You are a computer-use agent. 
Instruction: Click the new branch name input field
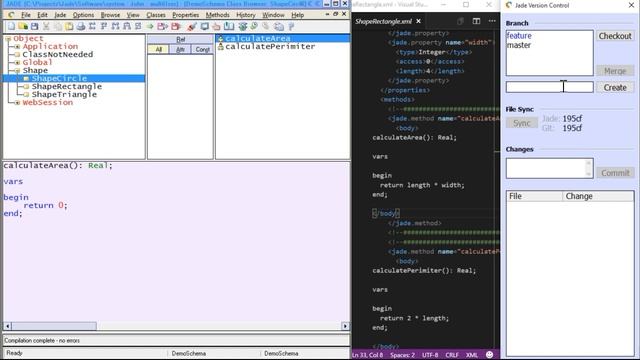(549, 87)
